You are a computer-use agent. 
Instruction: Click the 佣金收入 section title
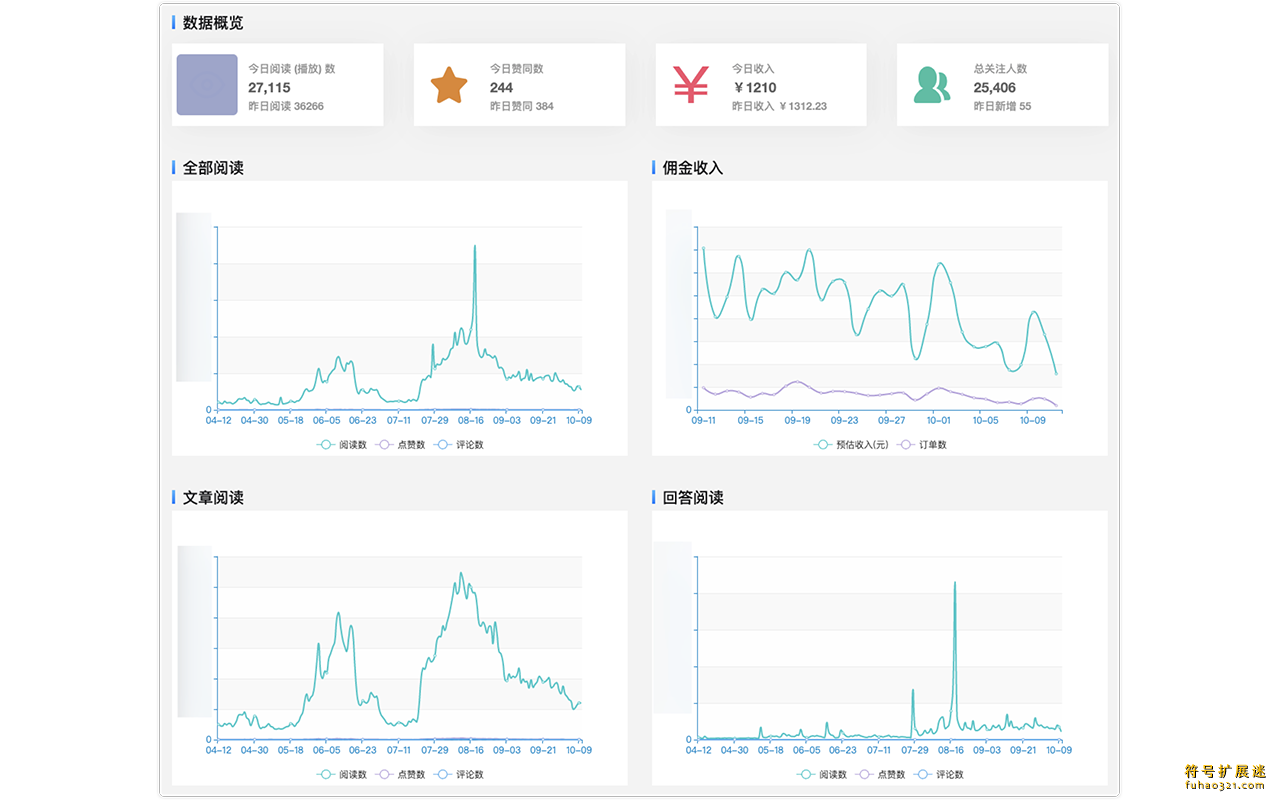(x=692, y=168)
